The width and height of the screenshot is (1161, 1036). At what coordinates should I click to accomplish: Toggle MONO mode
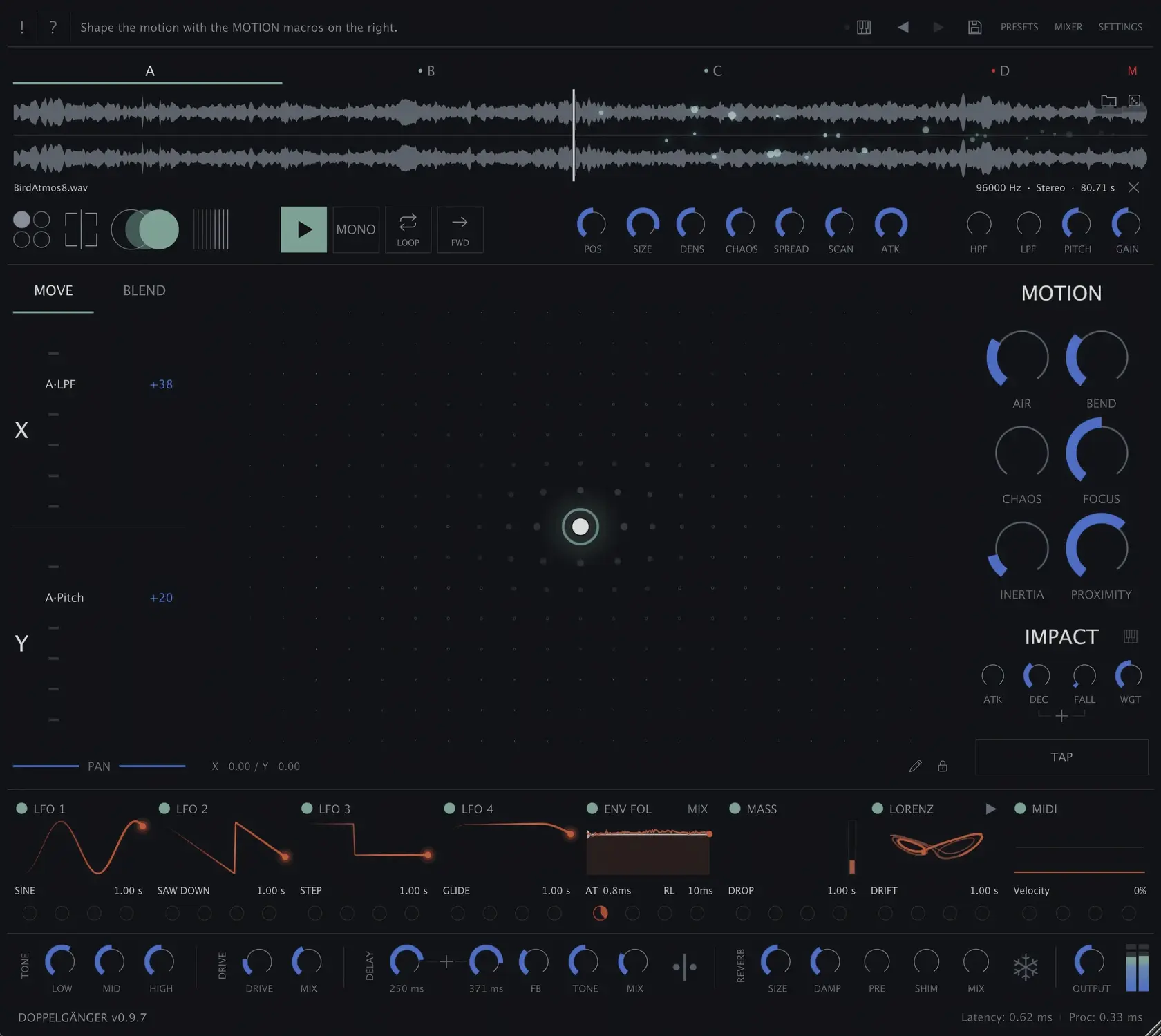coord(356,229)
